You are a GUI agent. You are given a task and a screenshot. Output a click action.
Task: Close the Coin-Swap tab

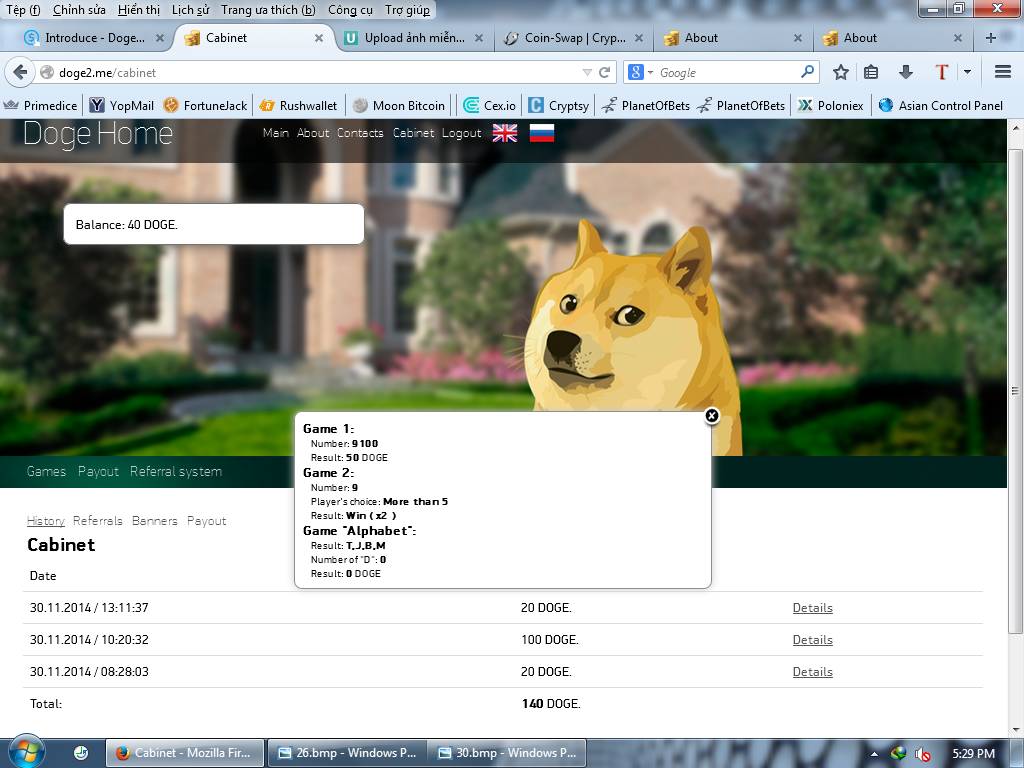pos(639,38)
